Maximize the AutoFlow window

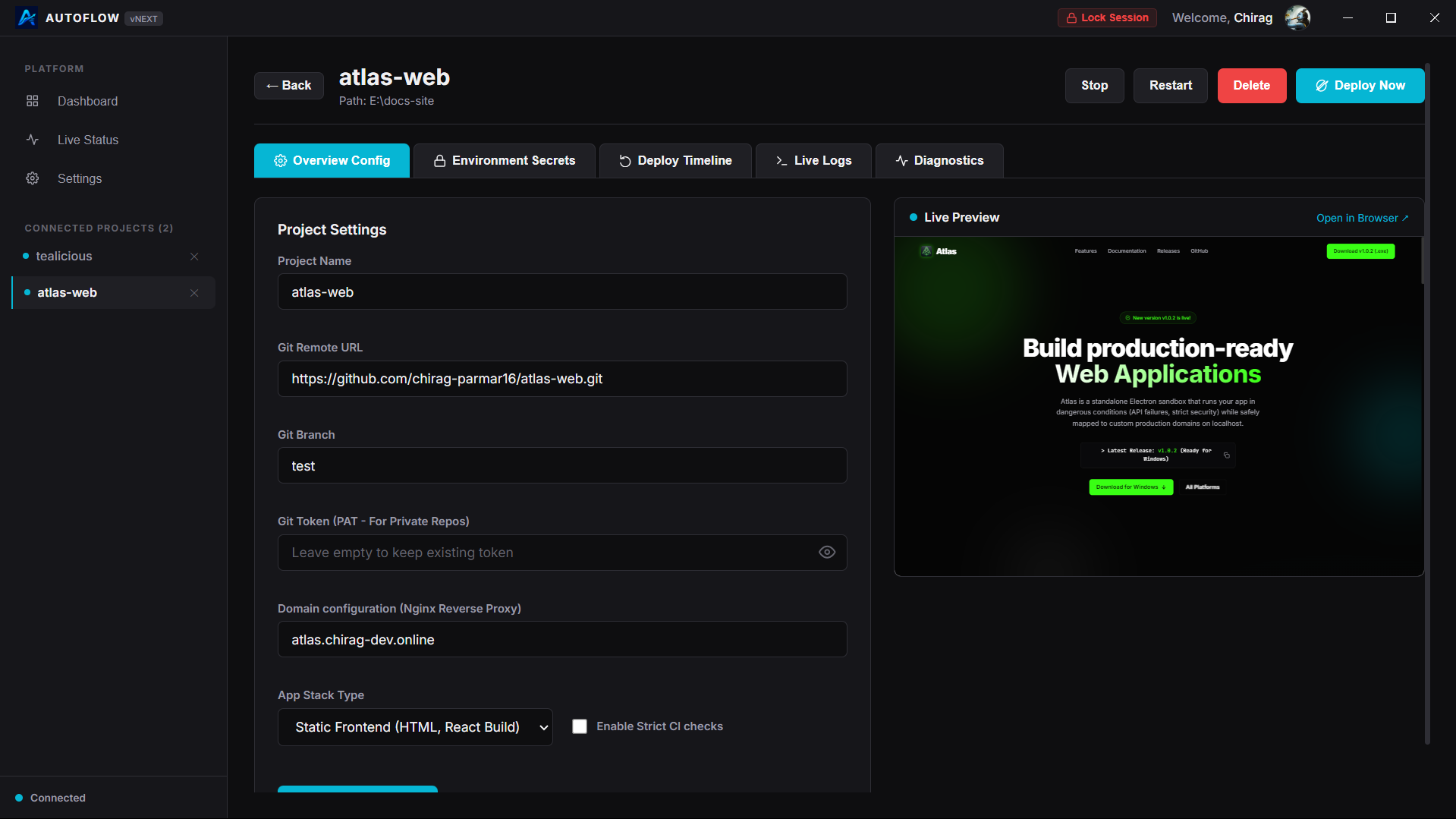tap(1391, 17)
